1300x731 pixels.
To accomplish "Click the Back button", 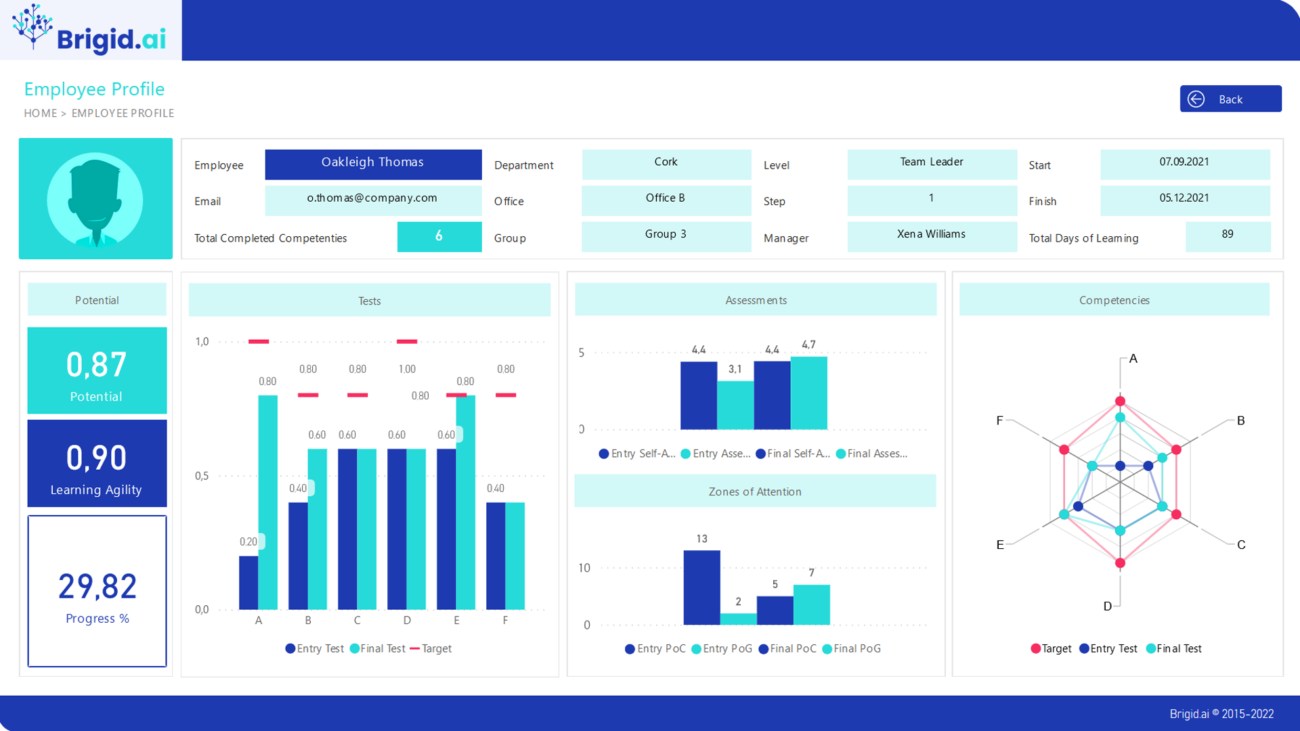I will coord(1230,99).
